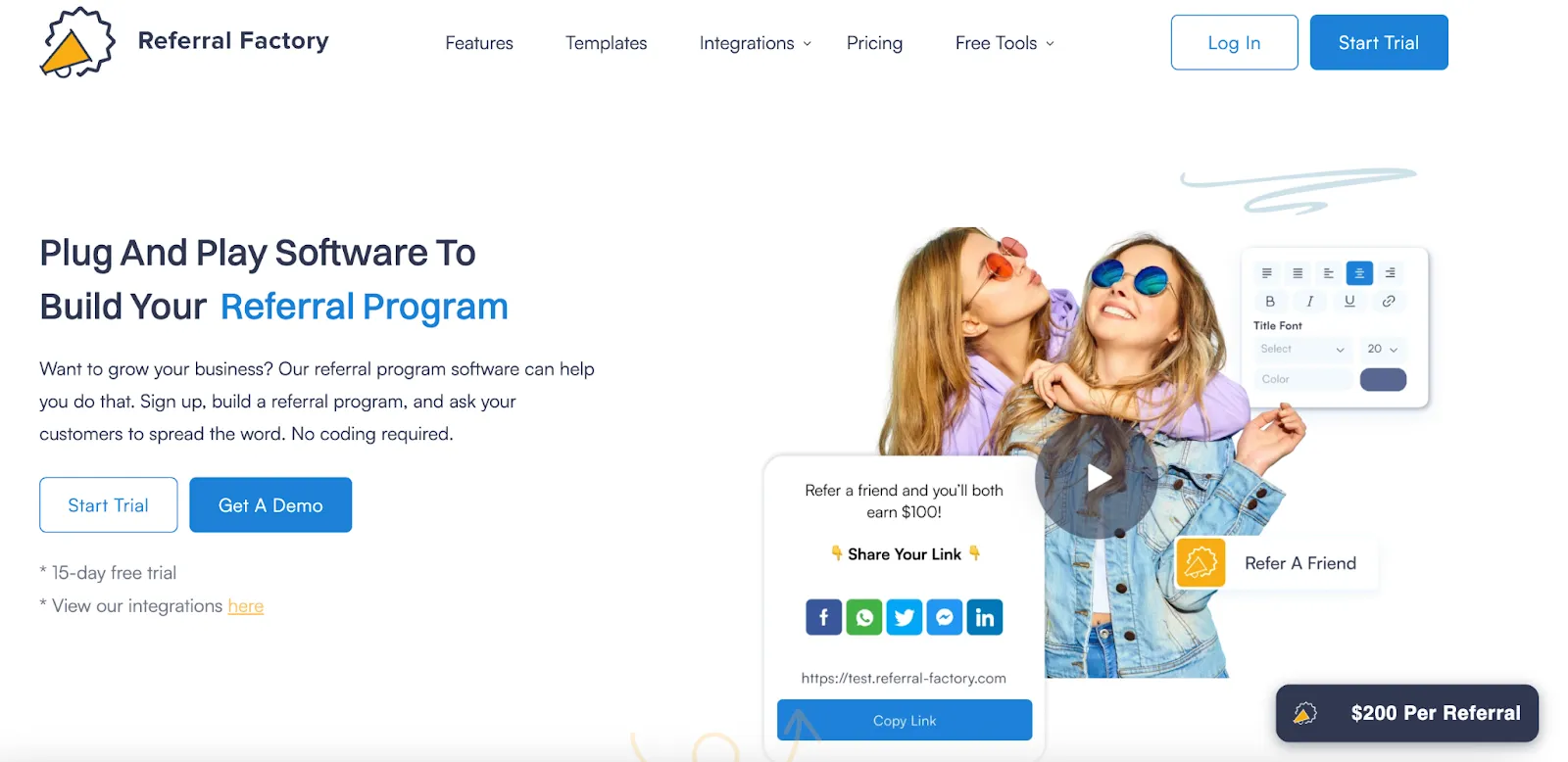Select the highlighted center align icon
Screen dimensions: 1568x762
coord(1359,273)
